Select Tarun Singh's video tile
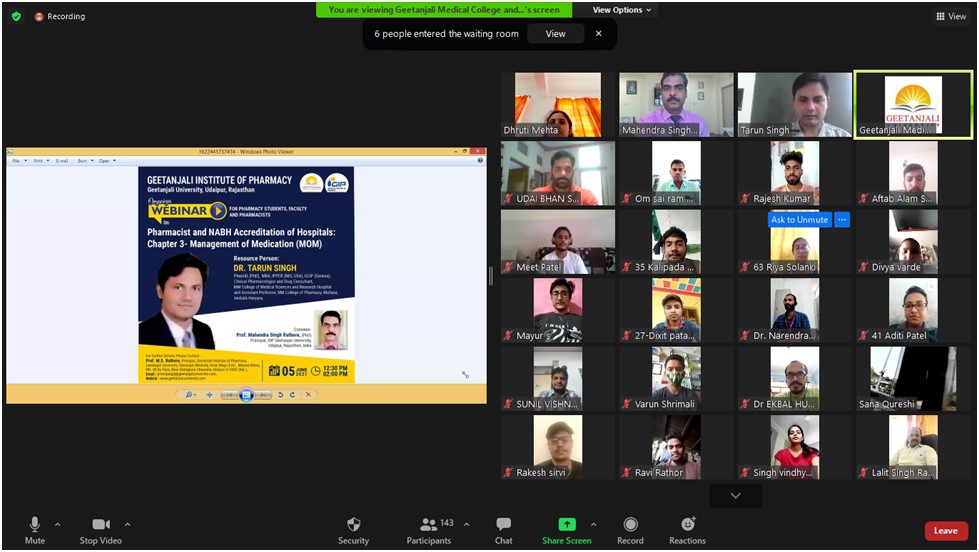The height and width of the screenshot is (552, 979). (794, 104)
